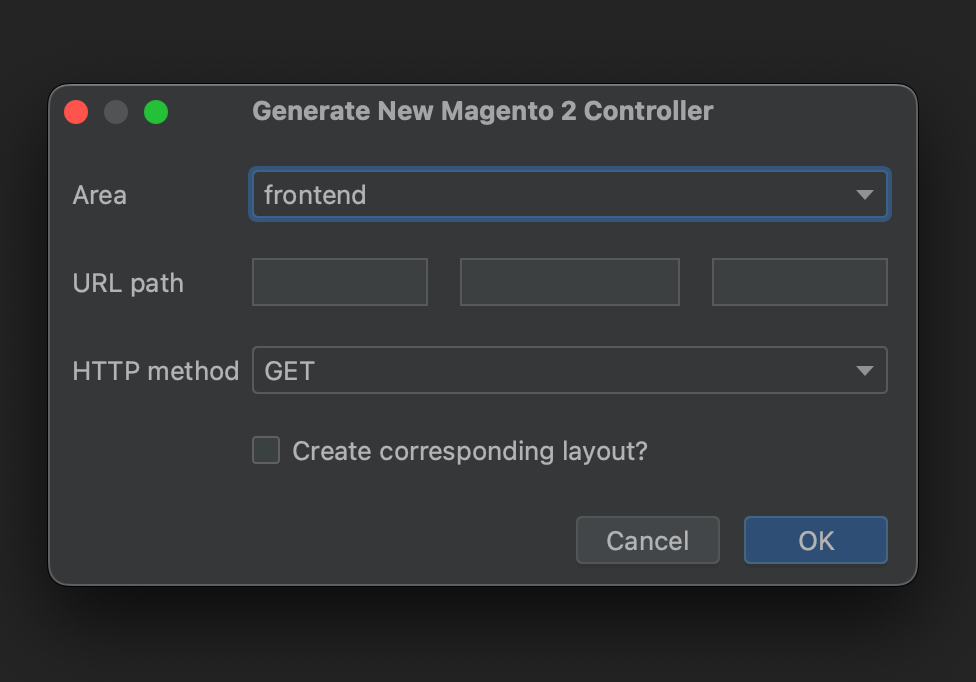Expand the HTTP method dropdown arrow
This screenshot has width=976, height=682.
(865, 371)
